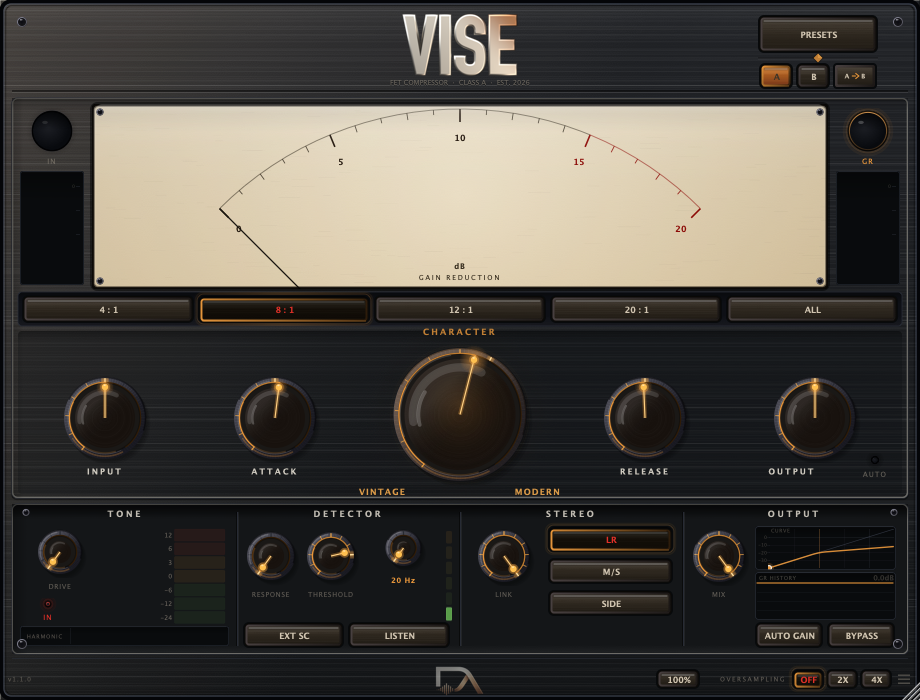
Task: Click the Tone level meter bars
Action: click(x=199, y=576)
